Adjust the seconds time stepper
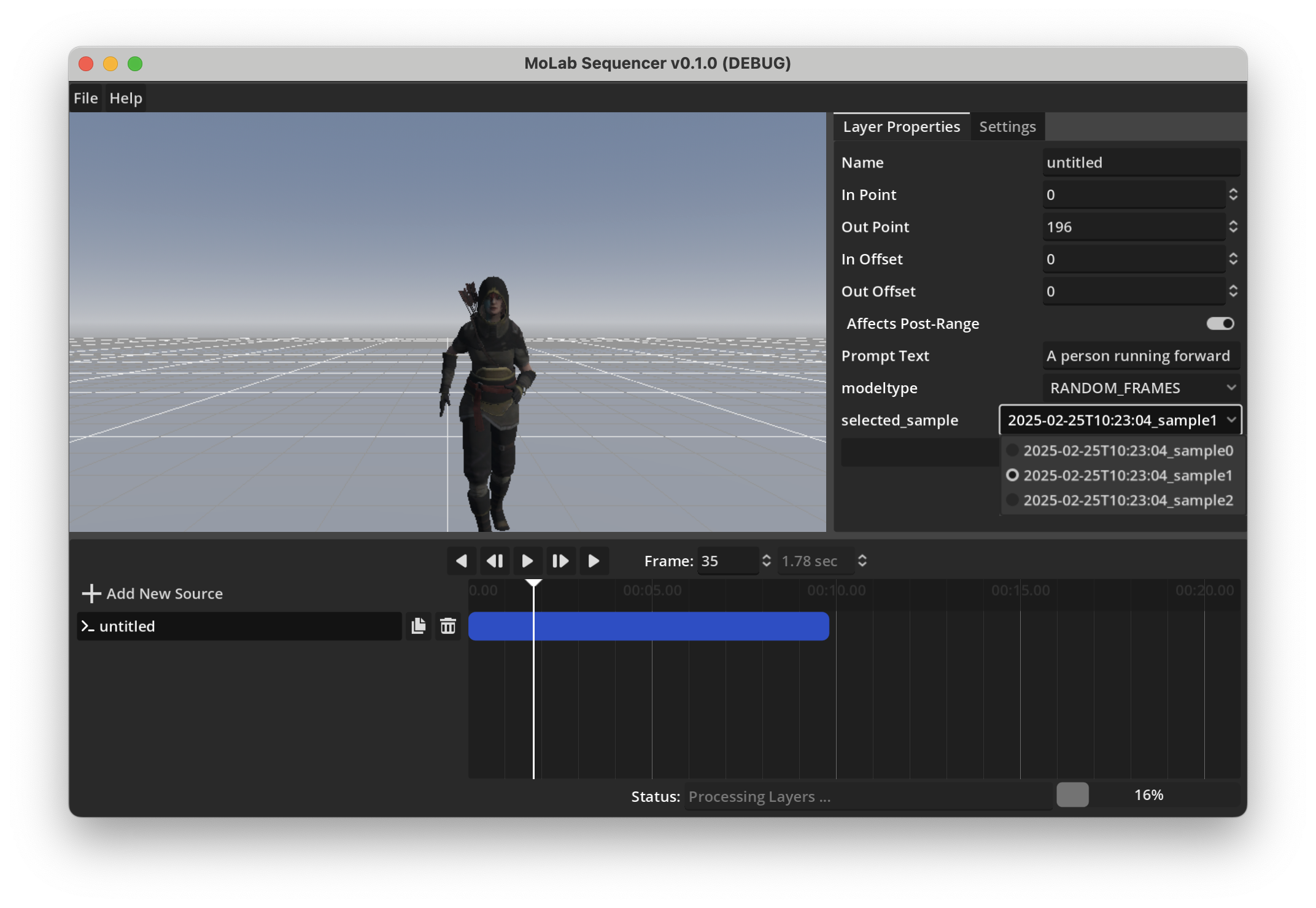 tap(862, 561)
